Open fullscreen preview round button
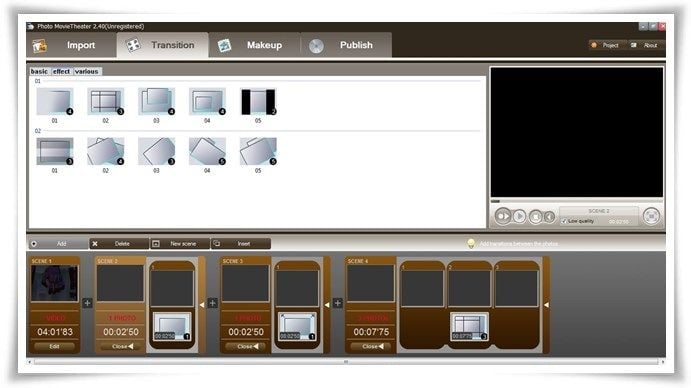 (x=651, y=216)
